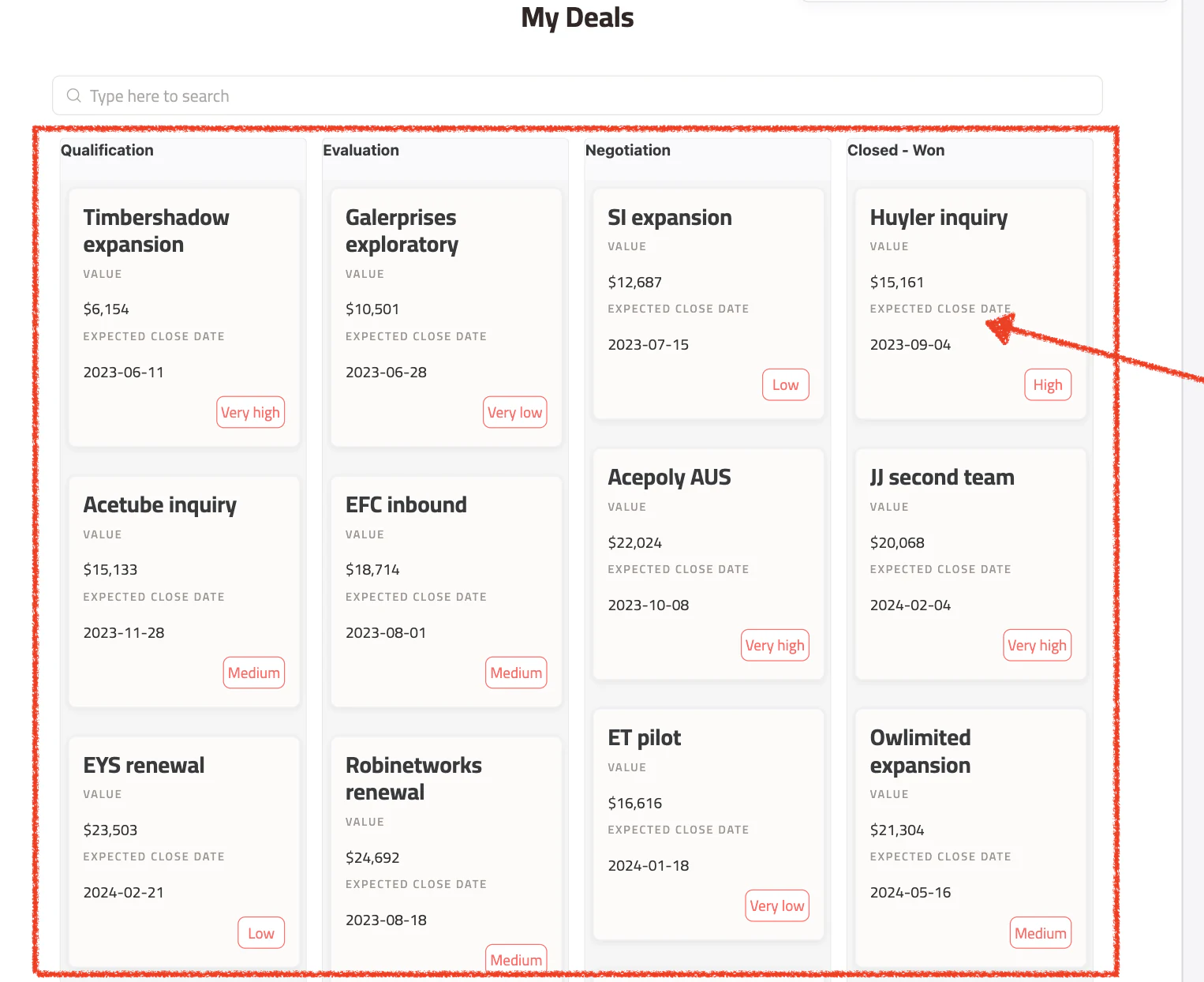Click Low badge on EYS renewal
1204x982 pixels.
(x=261, y=933)
